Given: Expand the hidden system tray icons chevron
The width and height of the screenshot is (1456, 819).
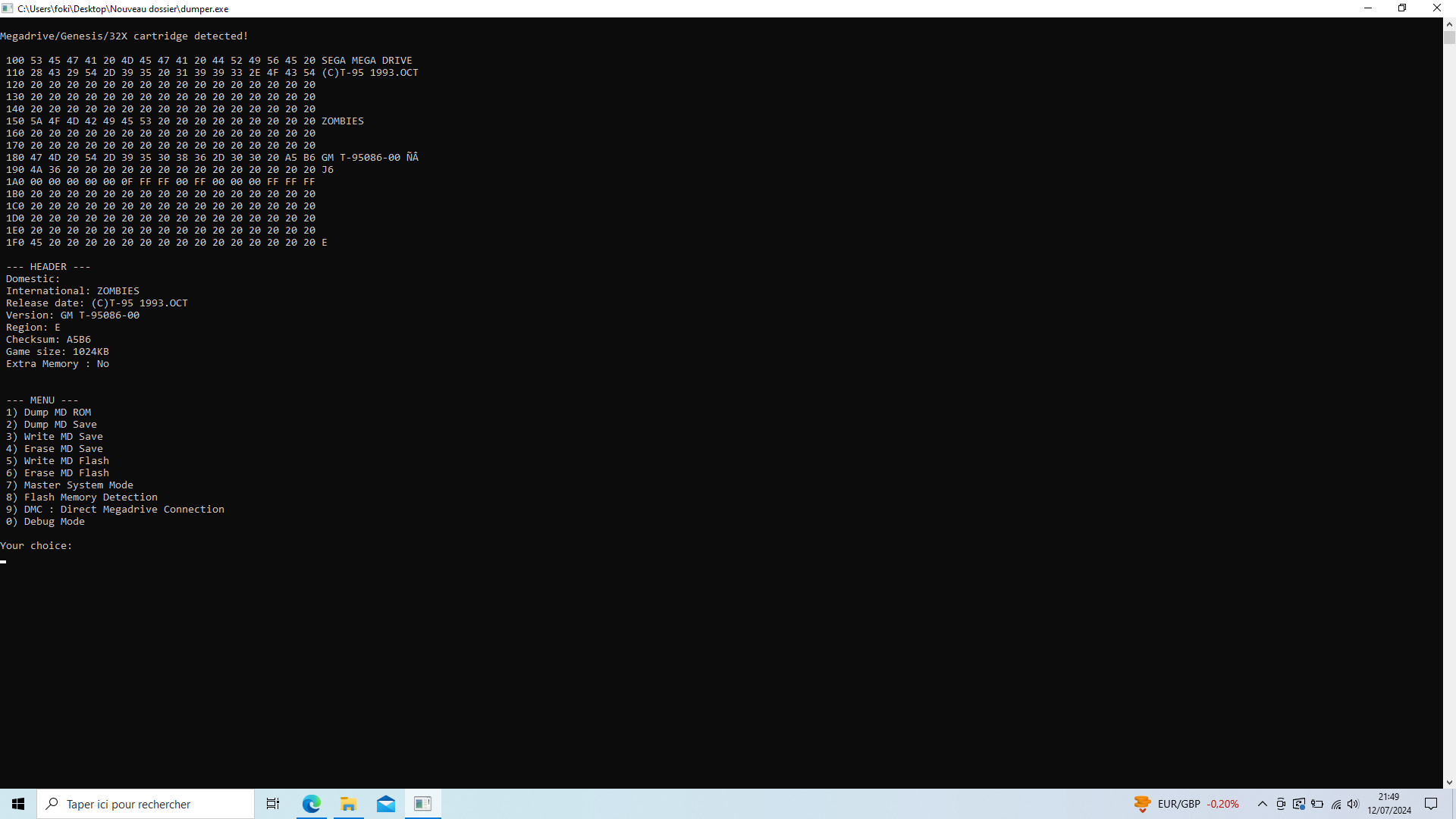Looking at the screenshot, I should (1263, 804).
